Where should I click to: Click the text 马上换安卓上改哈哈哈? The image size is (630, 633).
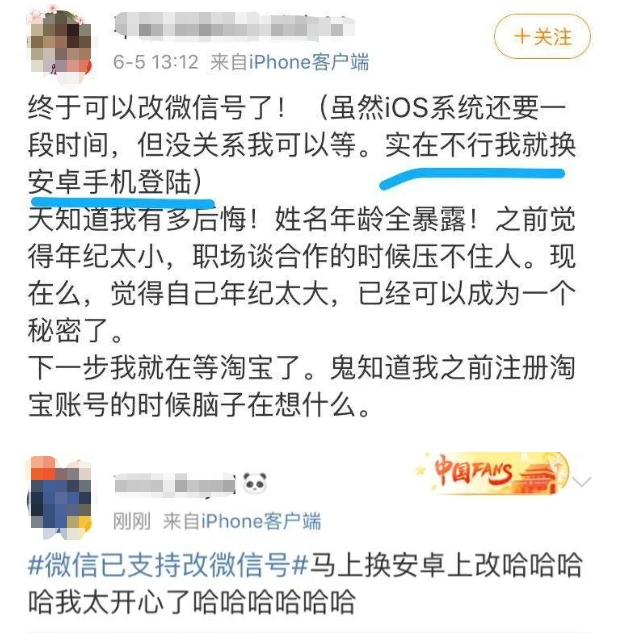click(446, 564)
